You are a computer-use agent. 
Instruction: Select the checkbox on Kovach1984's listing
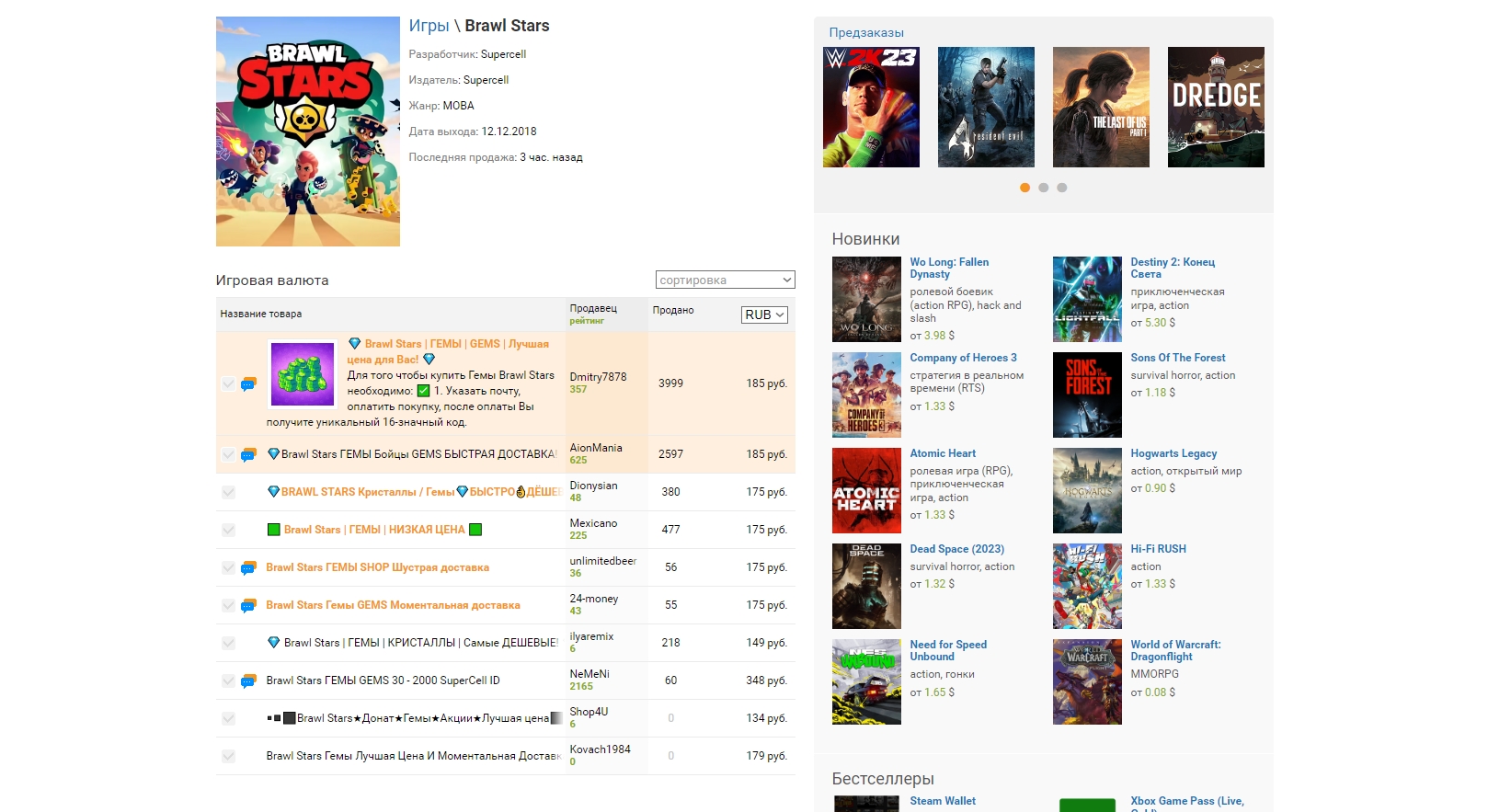pos(229,757)
